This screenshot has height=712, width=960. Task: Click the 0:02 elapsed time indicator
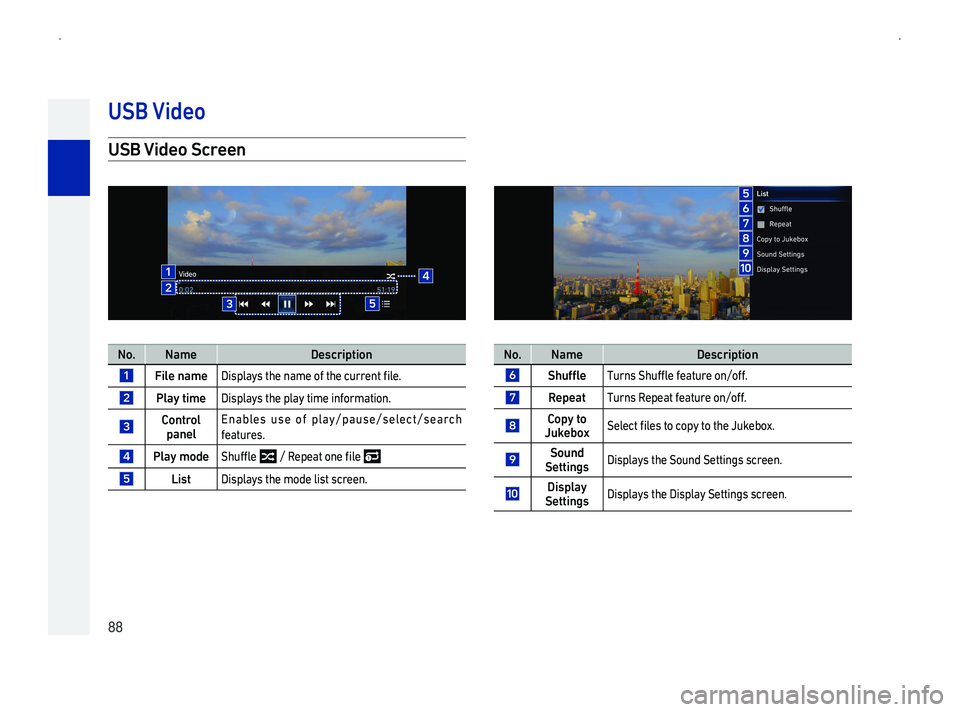click(186, 290)
